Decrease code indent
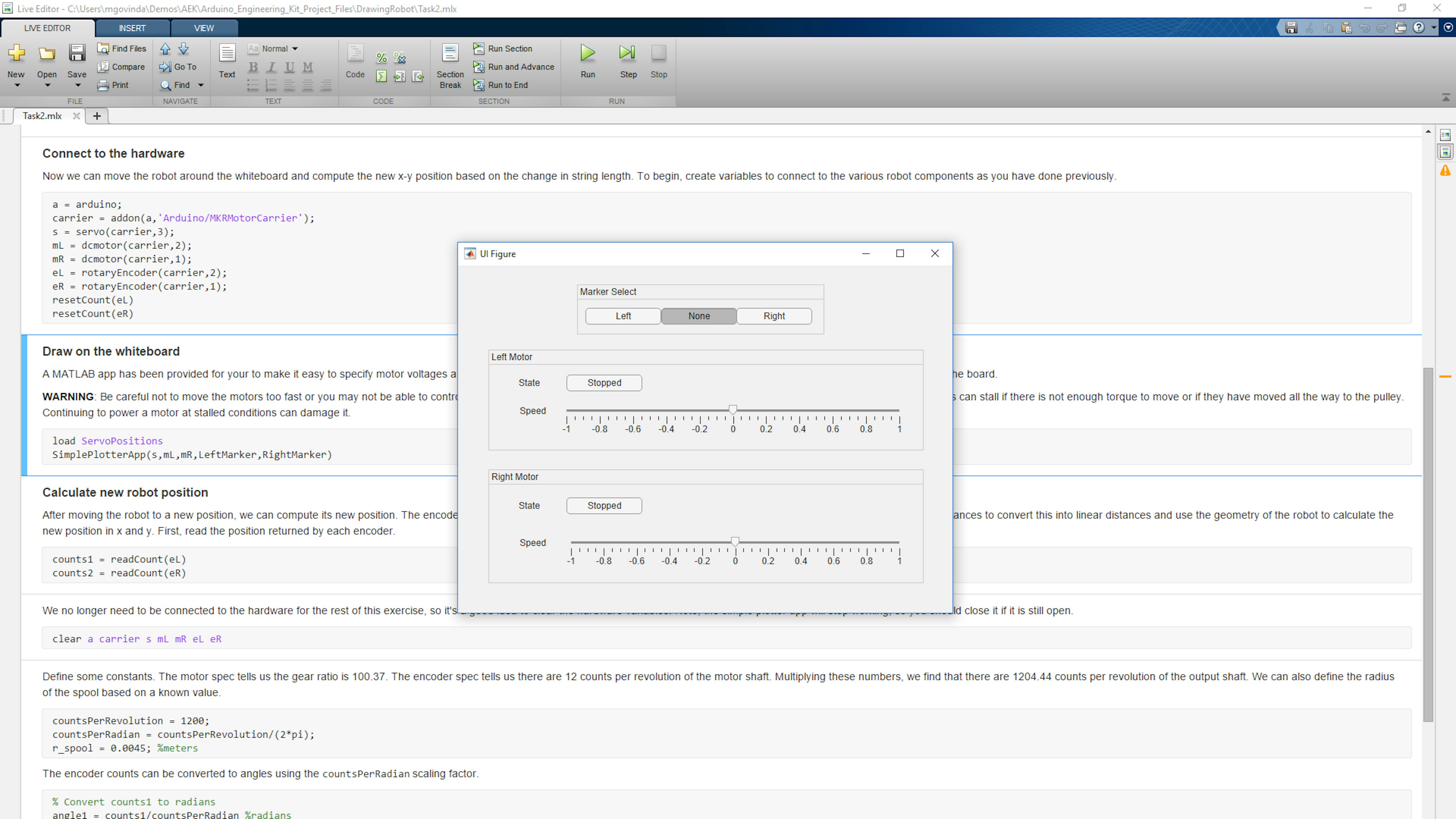This screenshot has height=819, width=1456. [418, 76]
